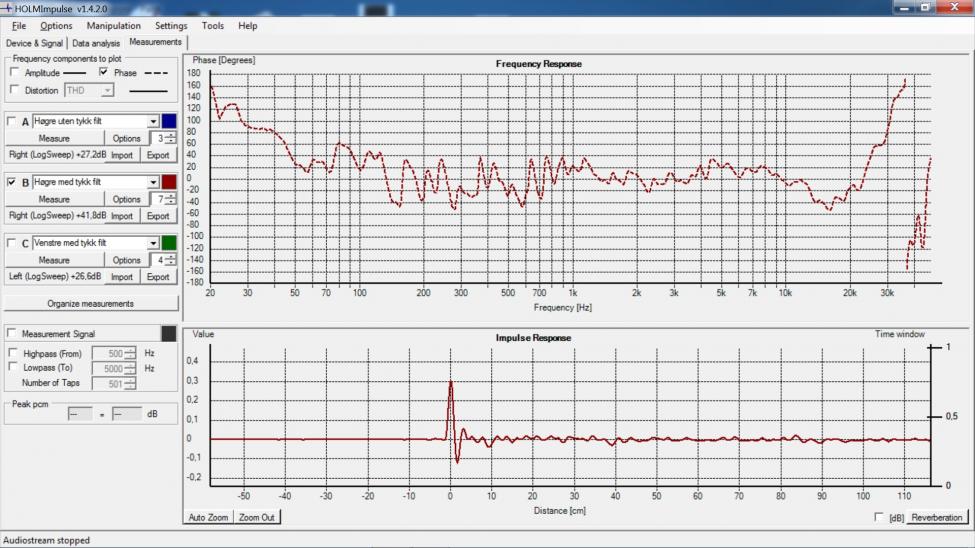Click the green color swatch for slot C
The image size is (975, 548).
point(169,243)
